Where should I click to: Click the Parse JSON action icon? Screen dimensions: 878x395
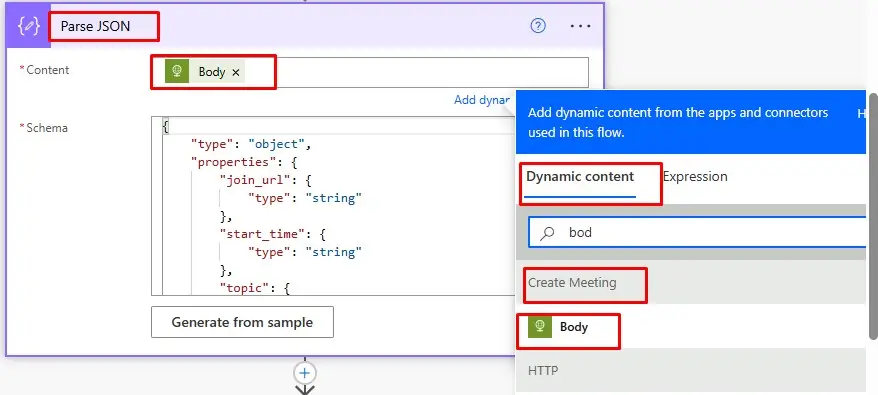click(28, 26)
